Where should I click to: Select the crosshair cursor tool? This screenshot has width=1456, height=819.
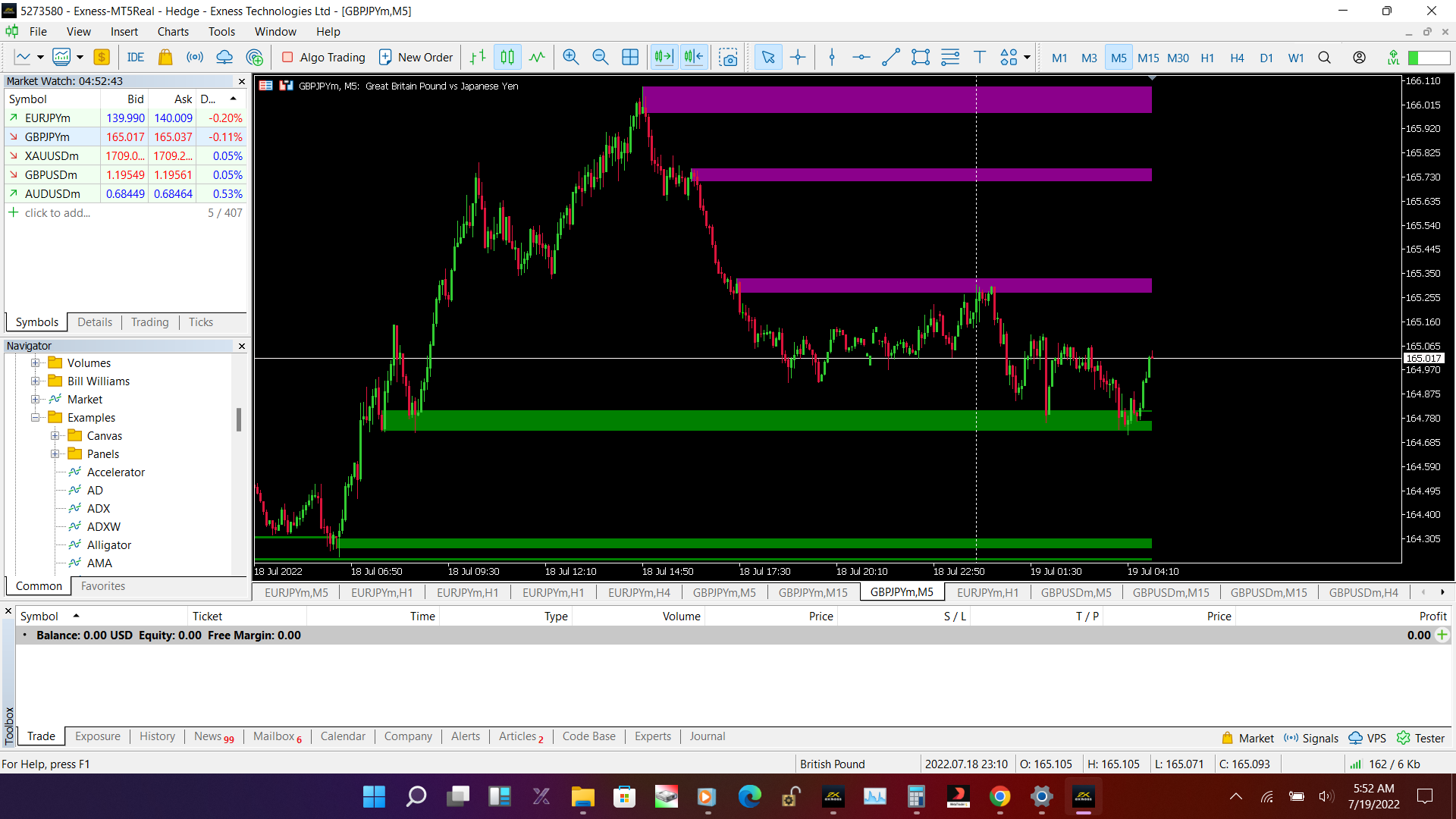798,58
